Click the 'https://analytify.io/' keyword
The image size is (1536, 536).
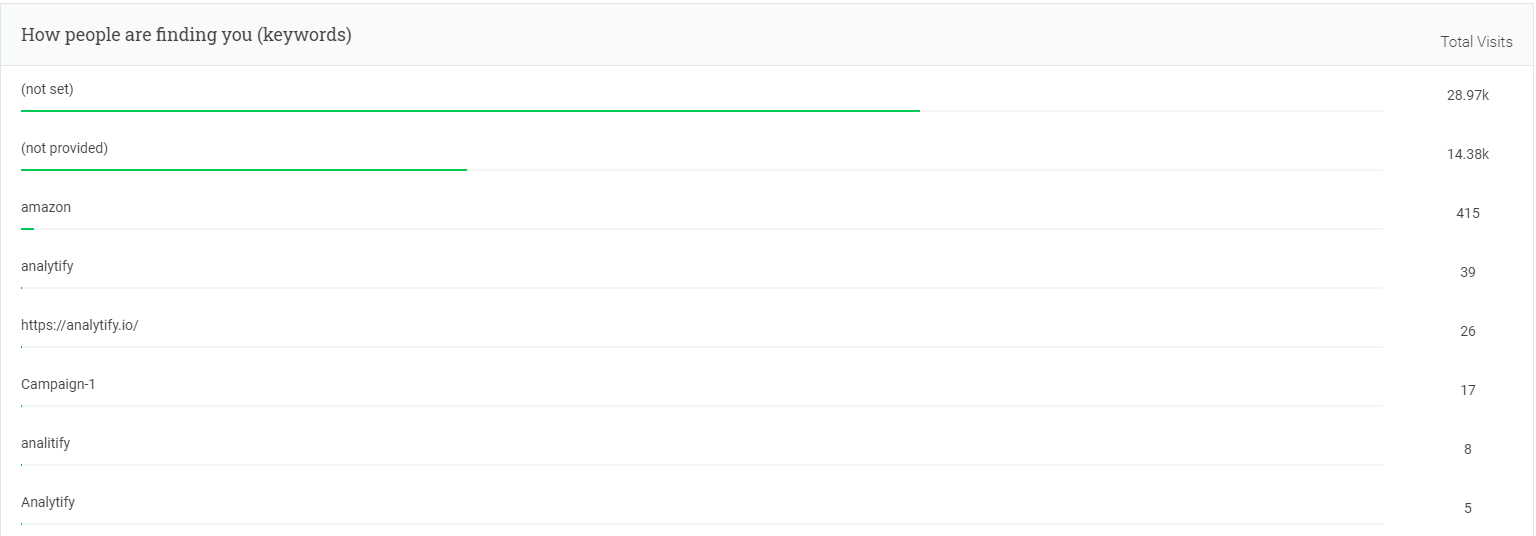tap(79, 325)
